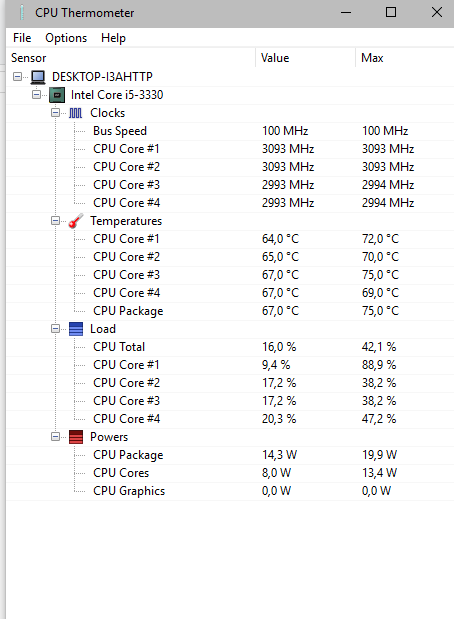
Task: Click the red Powers bars icon
Action: tap(76, 437)
